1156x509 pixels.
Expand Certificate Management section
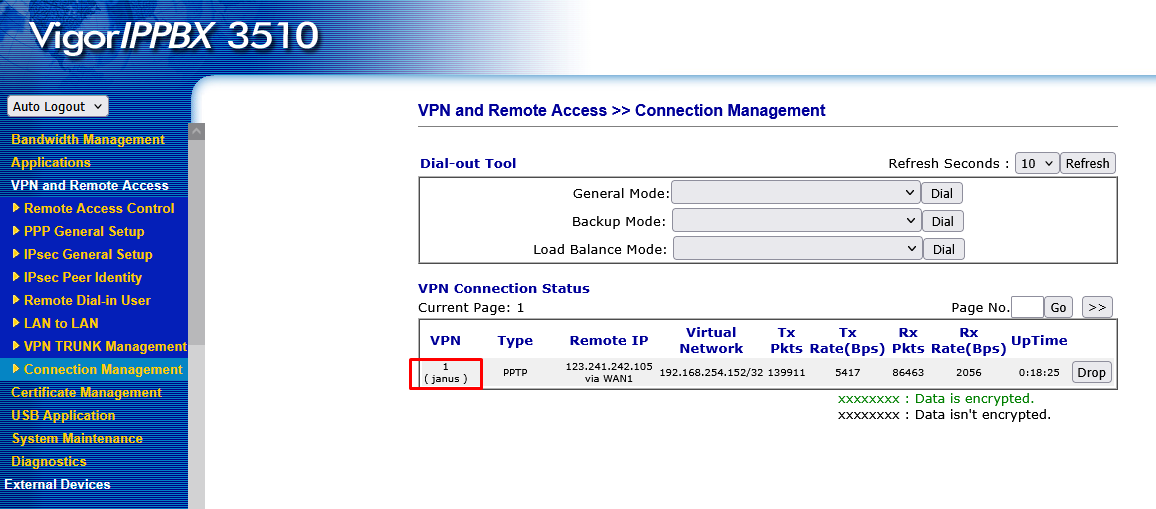[86, 392]
